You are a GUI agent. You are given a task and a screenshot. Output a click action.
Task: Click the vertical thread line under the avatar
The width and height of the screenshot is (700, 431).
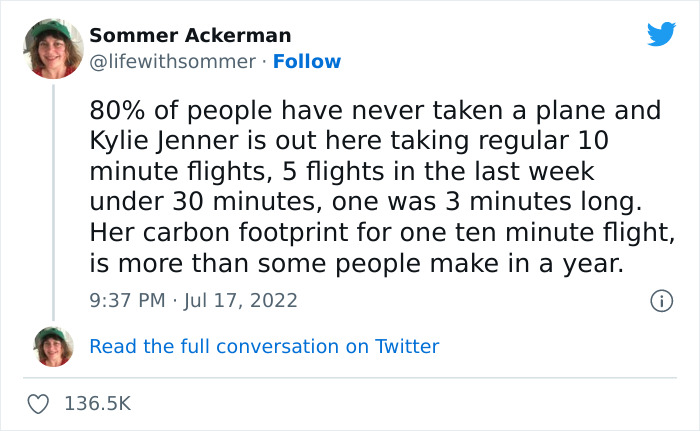coord(53,200)
